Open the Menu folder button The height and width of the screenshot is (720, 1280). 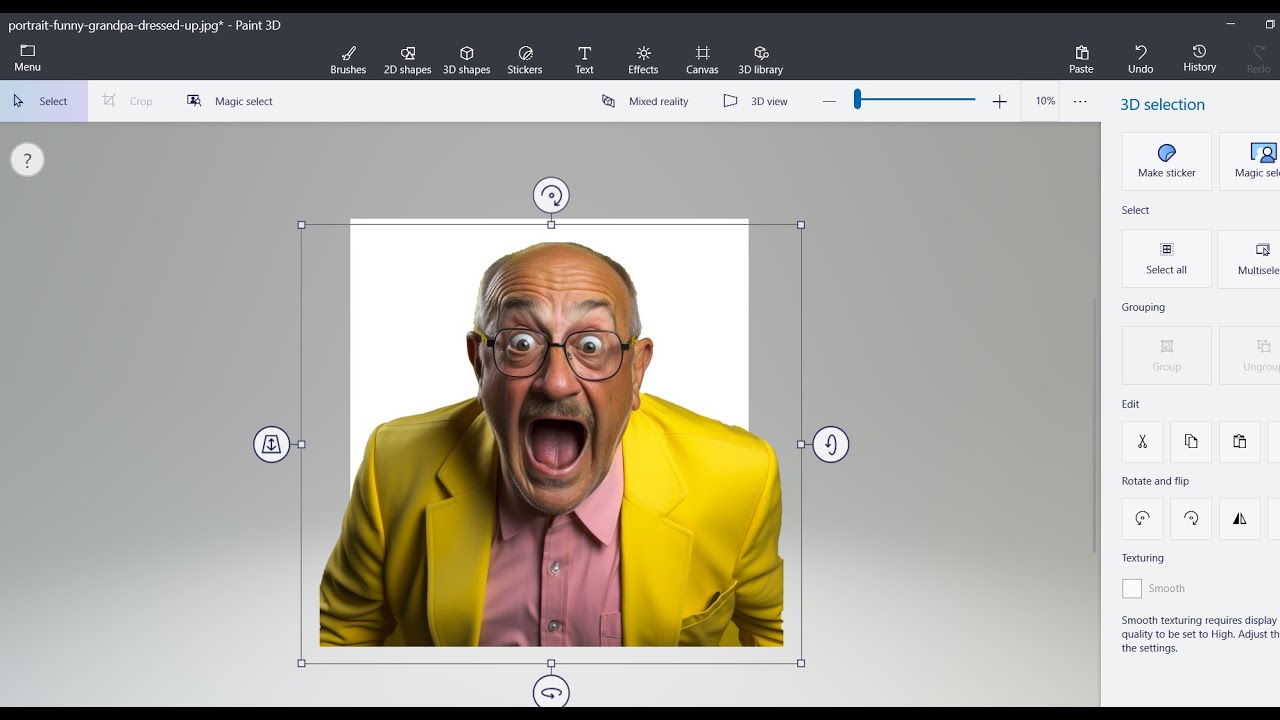pyautogui.click(x=27, y=58)
